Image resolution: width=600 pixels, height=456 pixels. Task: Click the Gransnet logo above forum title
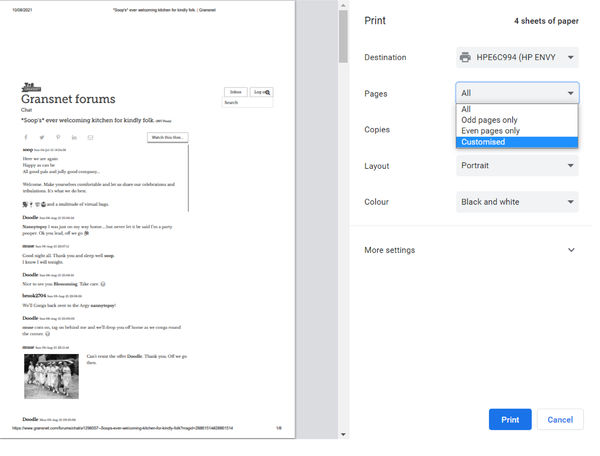point(31,88)
